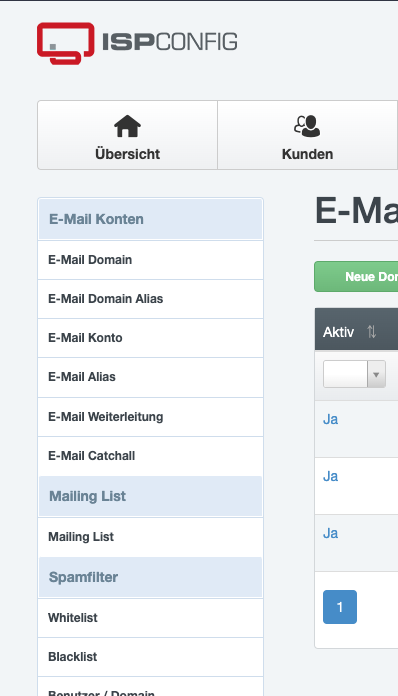Click the Neue Domain green button
This screenshot has height=696, width=398.
[356, 277]
